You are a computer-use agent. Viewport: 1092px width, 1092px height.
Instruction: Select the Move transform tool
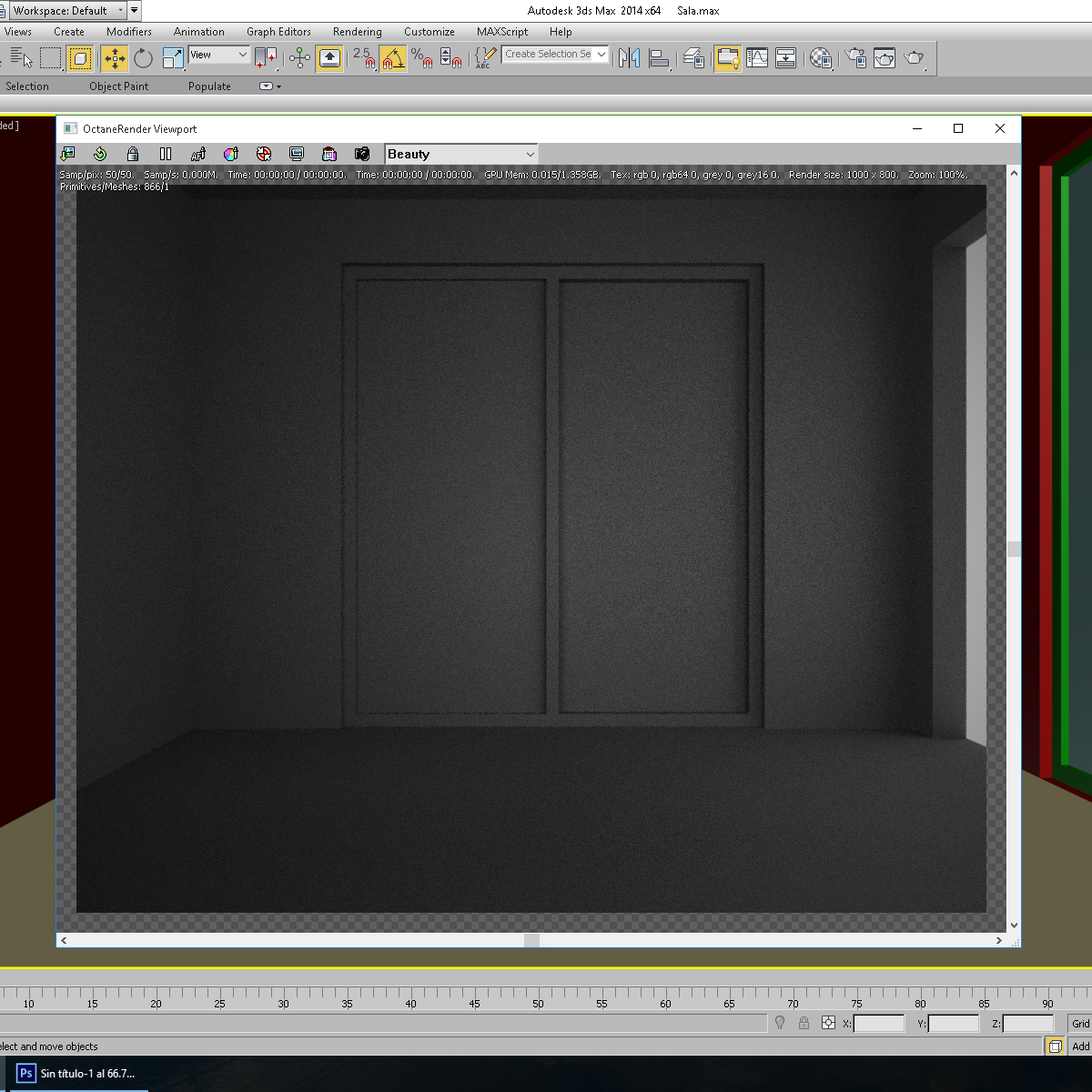click(x=114, y=58)
